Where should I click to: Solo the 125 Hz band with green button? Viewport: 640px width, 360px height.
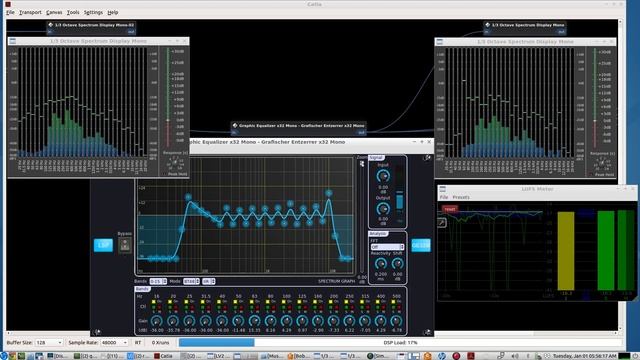tap(300, 308)
